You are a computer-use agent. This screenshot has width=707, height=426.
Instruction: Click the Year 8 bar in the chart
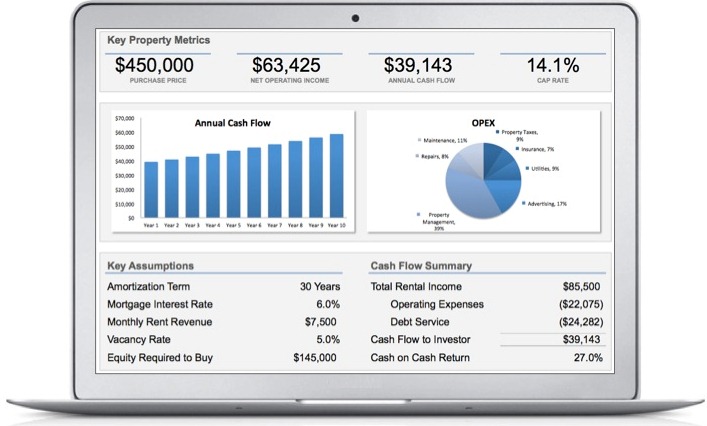(x=295, y=179)
